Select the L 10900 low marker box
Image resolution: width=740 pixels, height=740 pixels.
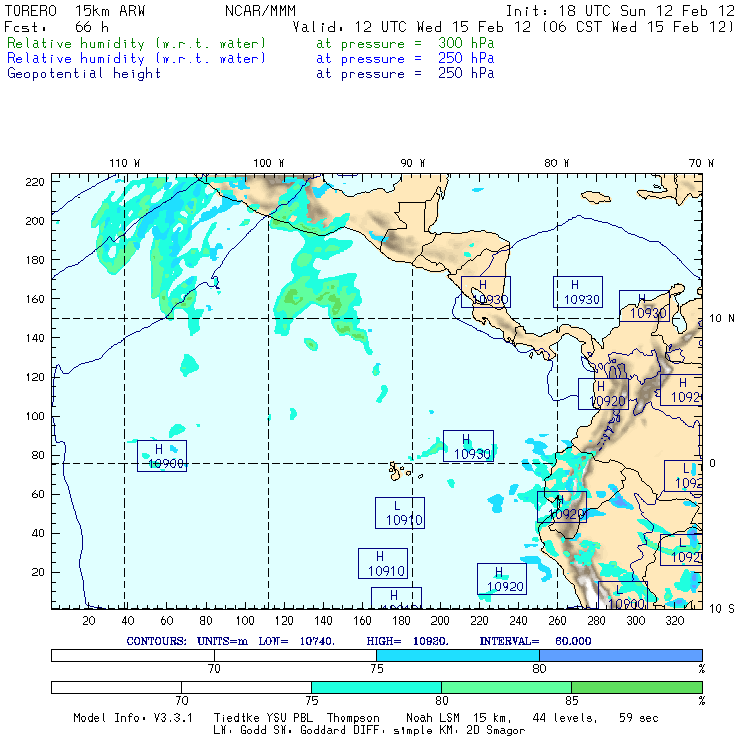point(622,595)
